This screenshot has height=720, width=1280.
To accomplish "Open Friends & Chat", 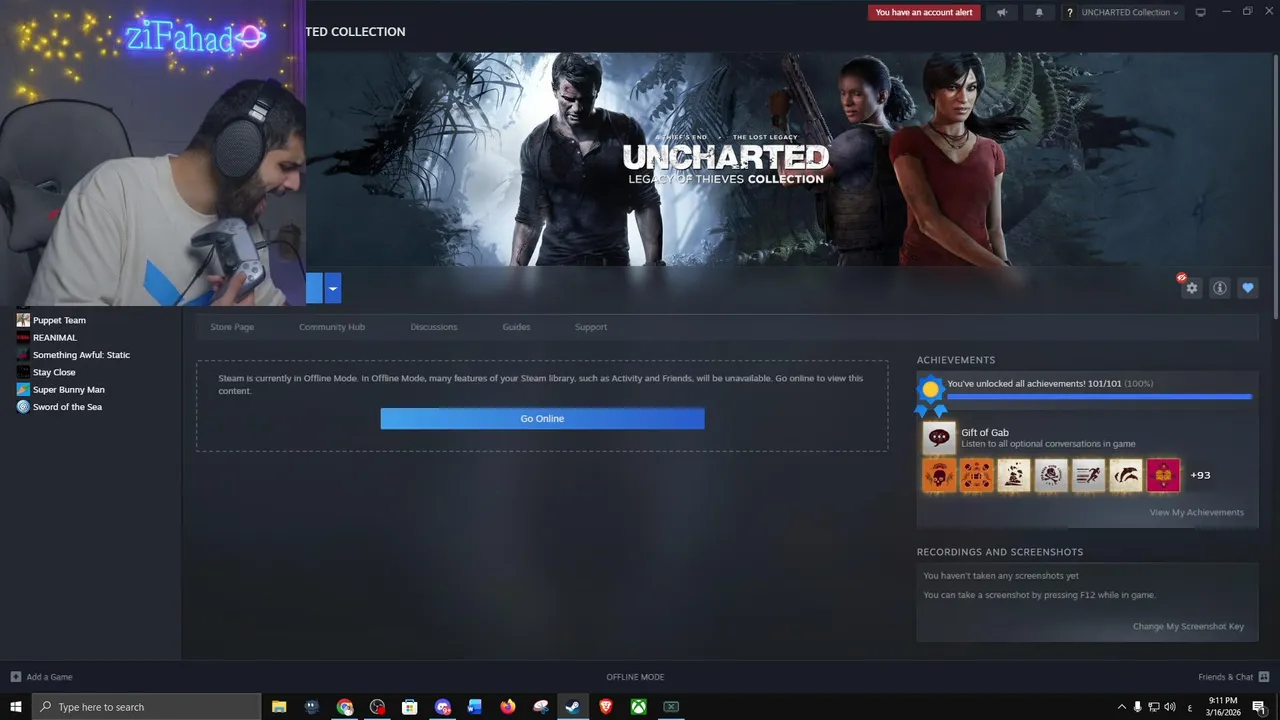I will [1233, 677].
